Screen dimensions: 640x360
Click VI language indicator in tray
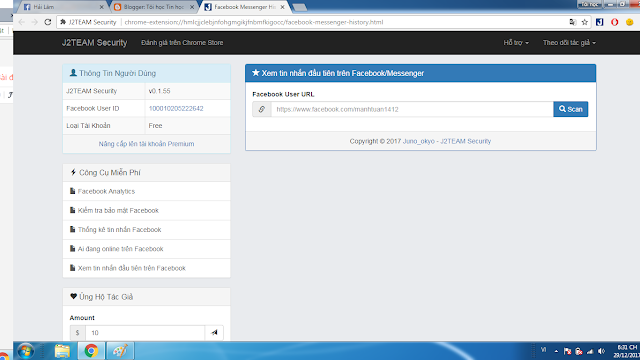coord(543,350)
